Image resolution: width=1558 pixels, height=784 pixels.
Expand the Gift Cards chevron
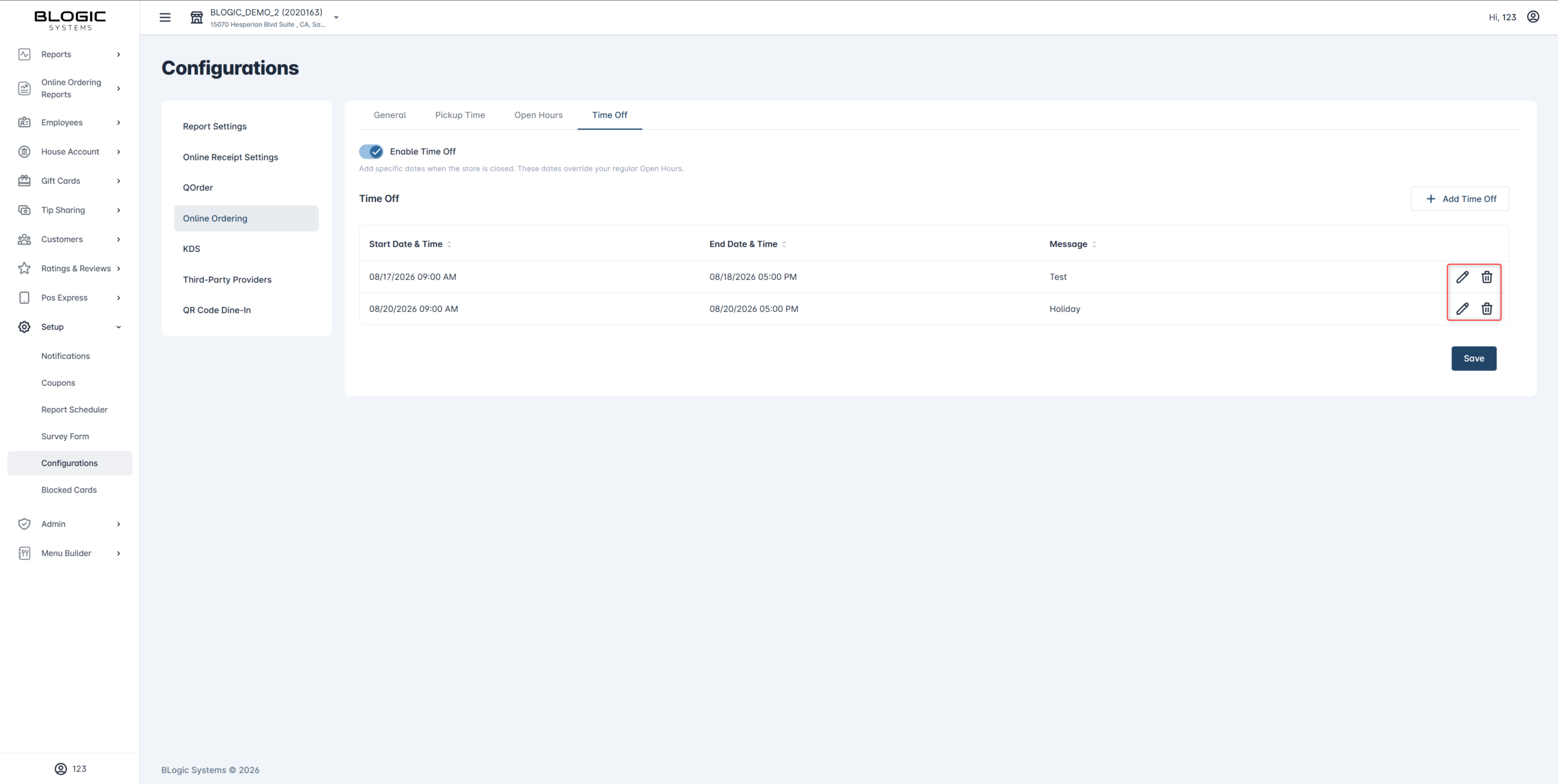pos(119,181)
